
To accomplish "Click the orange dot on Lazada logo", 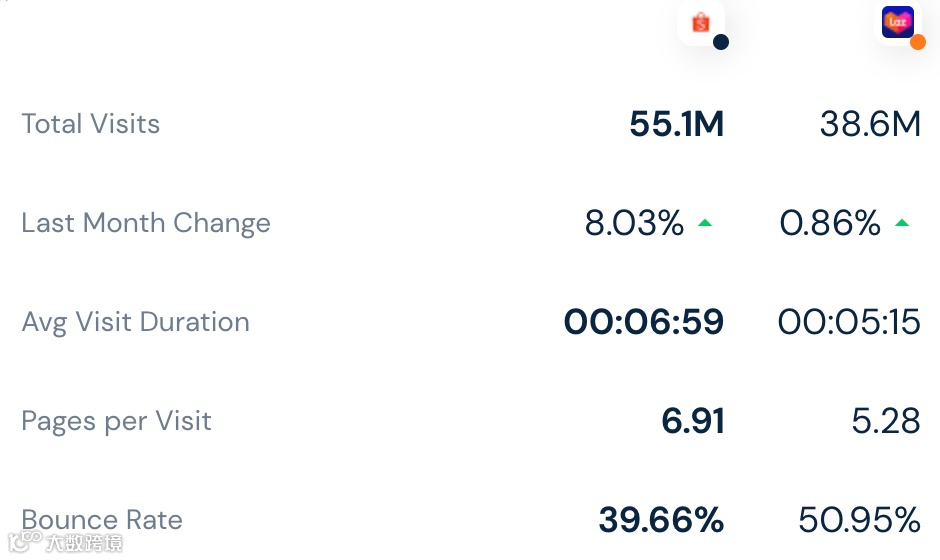I will tap(918, 42).
